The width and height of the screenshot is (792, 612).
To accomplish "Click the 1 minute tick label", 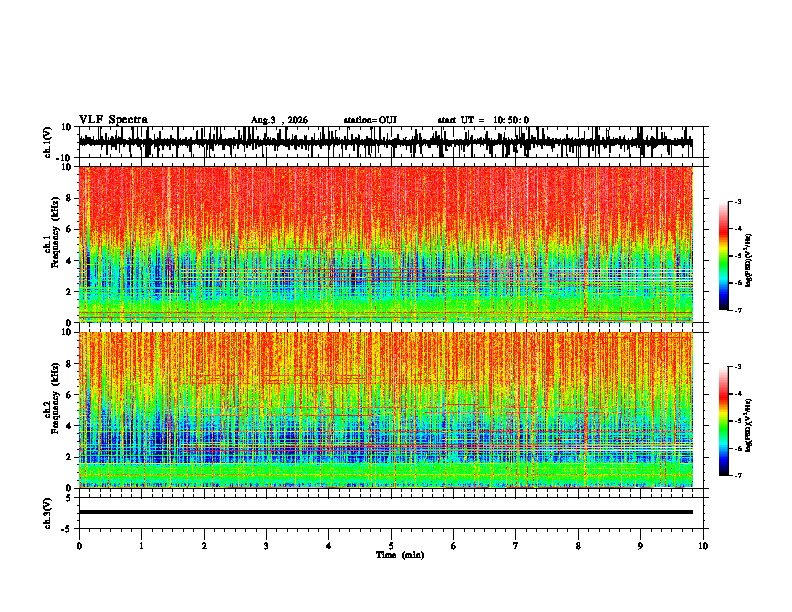I will (x=141, y=546).
